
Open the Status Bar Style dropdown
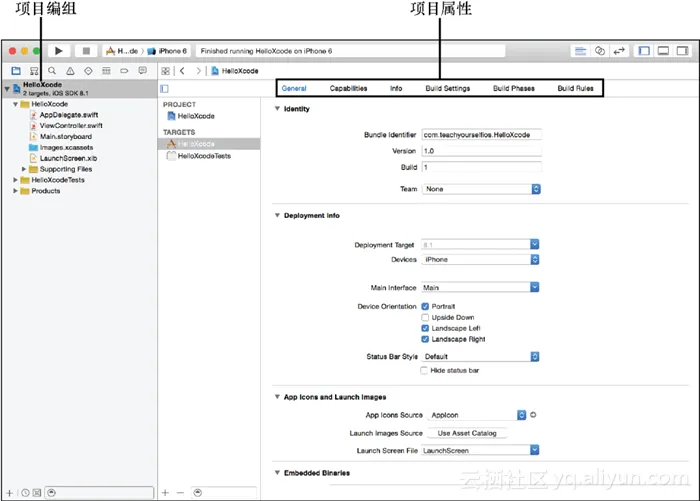[480, 356]
